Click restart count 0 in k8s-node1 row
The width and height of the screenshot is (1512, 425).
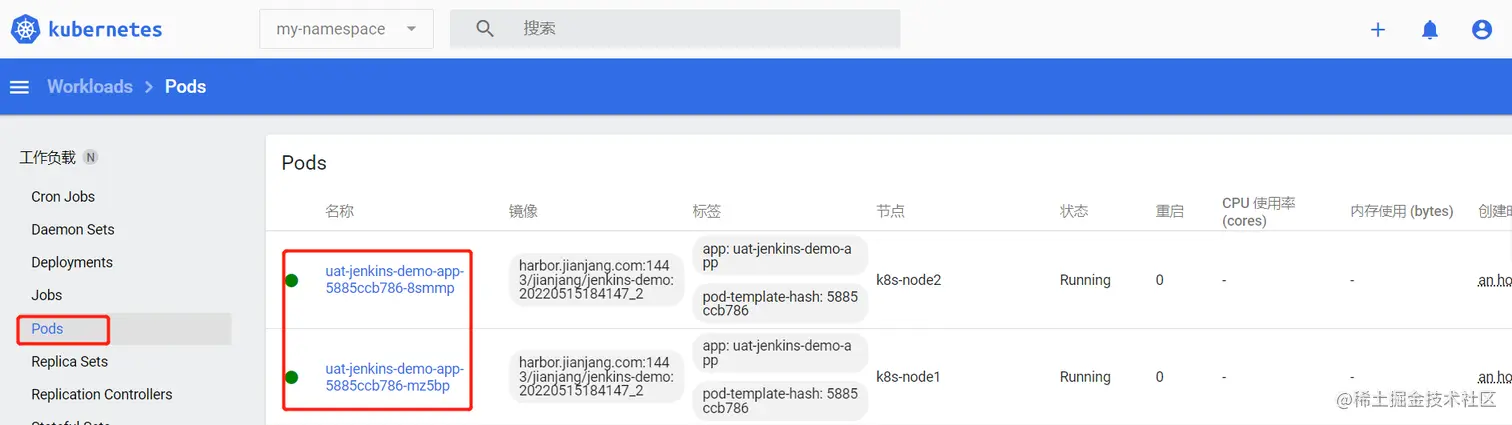click(1160, 377)
